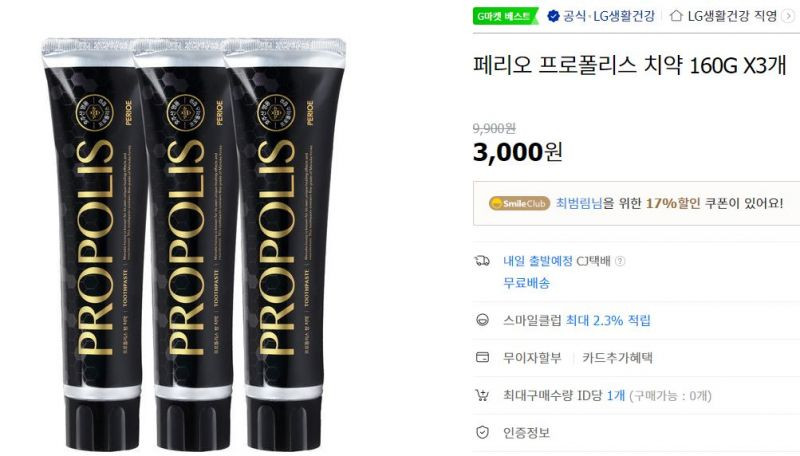Open the arrow next to LG생활건강 직영
Screen dimensions: 800x456
coord(788,16)
